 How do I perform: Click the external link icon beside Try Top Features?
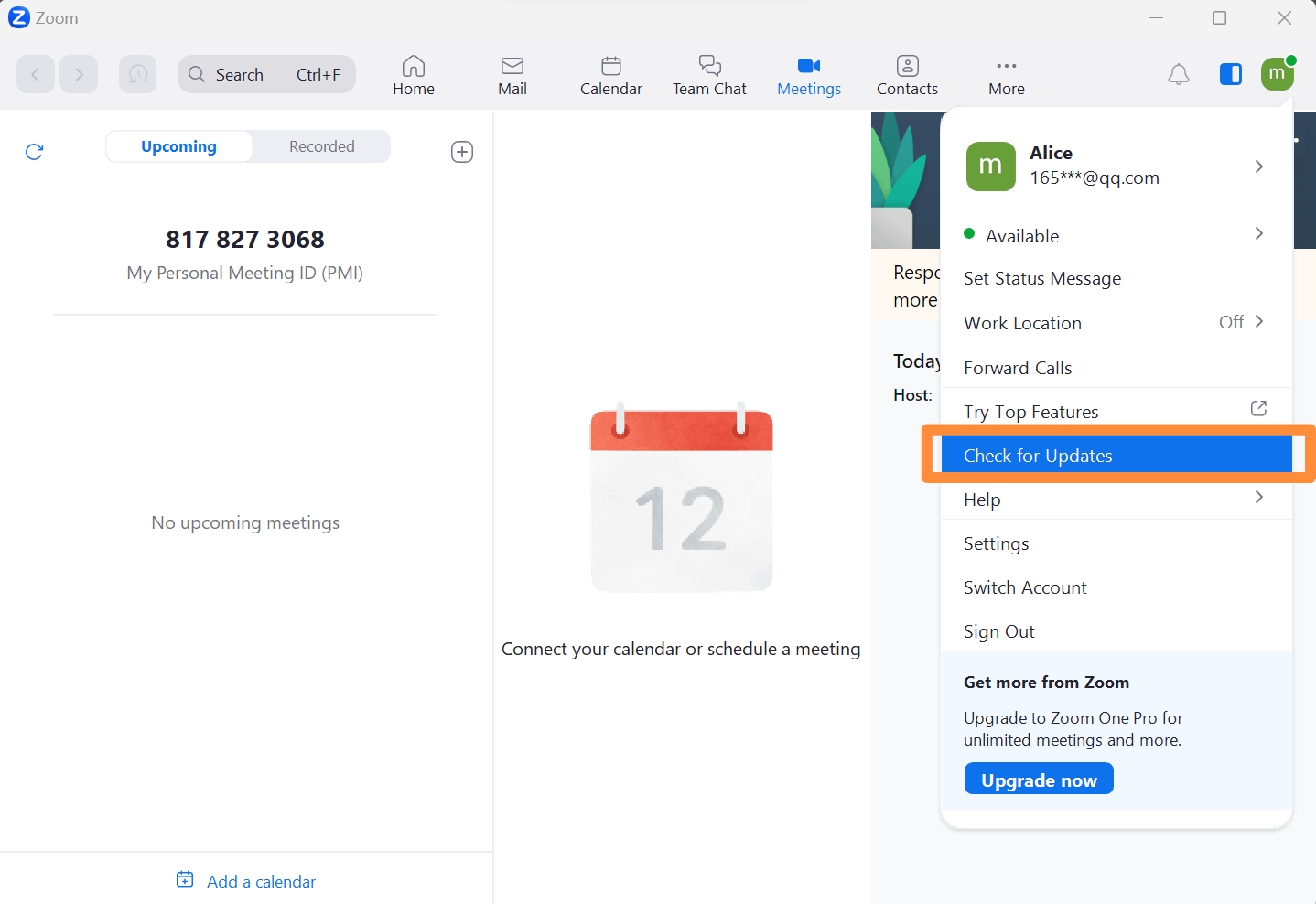(1258, 408)
